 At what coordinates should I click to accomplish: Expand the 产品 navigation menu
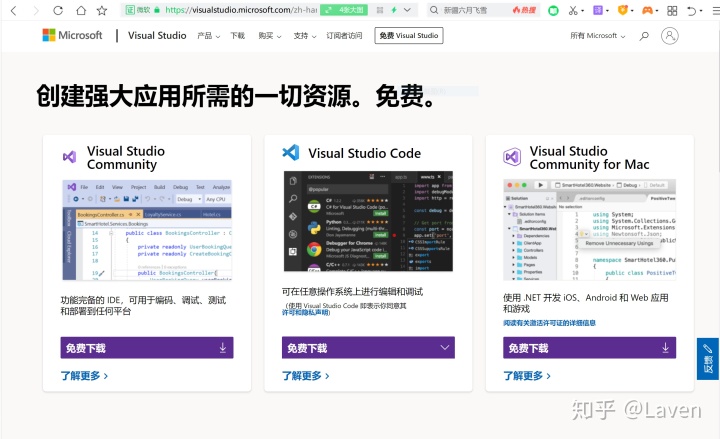pyautogui.click(x=208, y=36)
